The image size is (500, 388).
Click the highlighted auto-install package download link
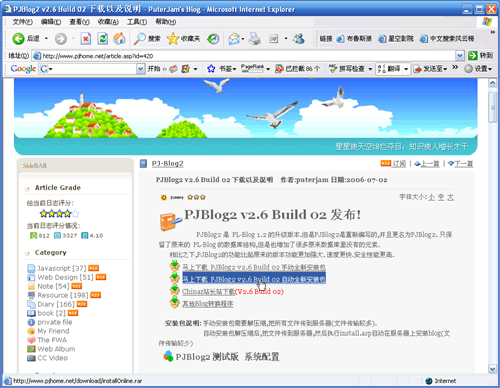click(x=254, y=279)
